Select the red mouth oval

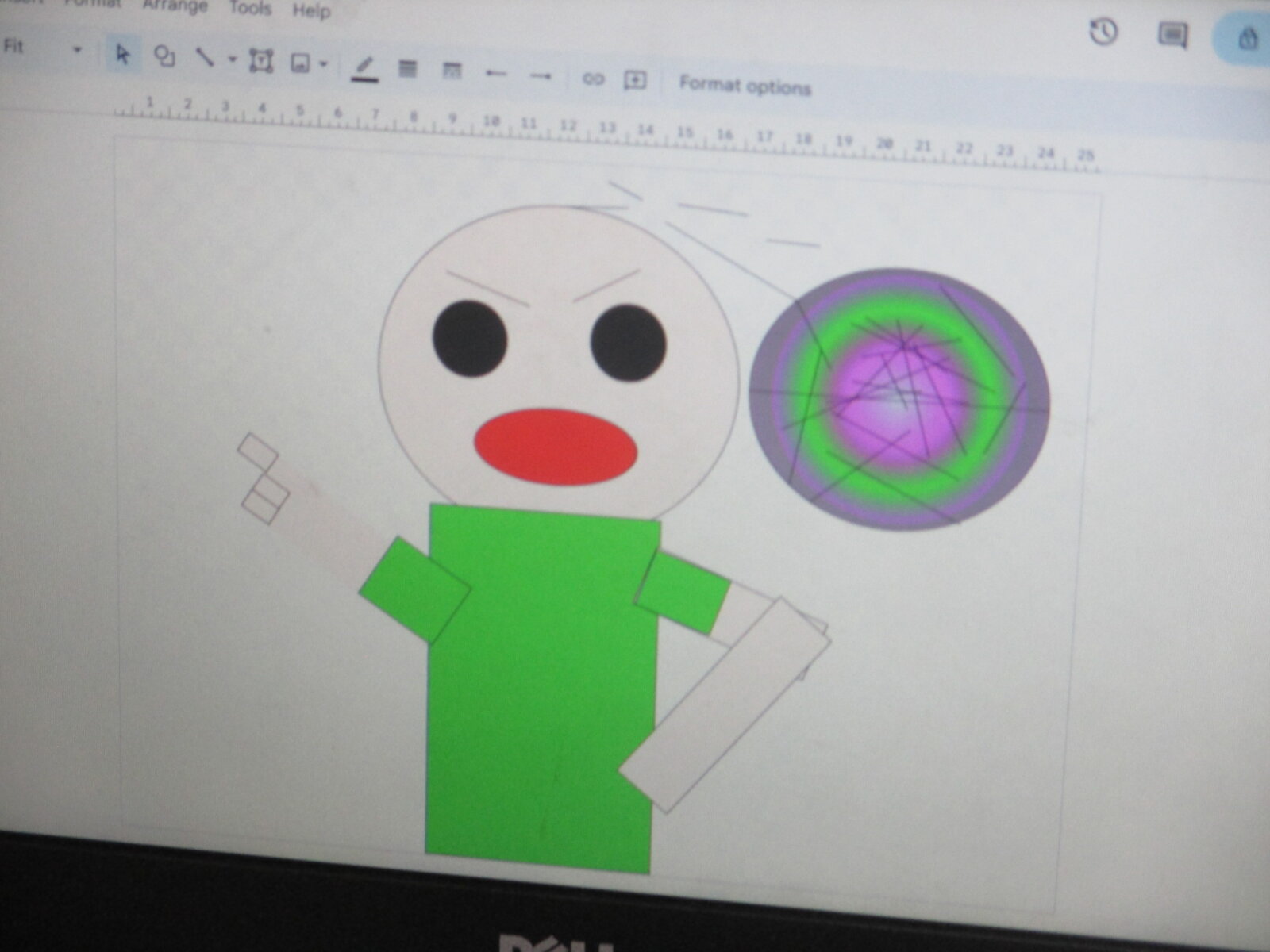tap(556, 447)
